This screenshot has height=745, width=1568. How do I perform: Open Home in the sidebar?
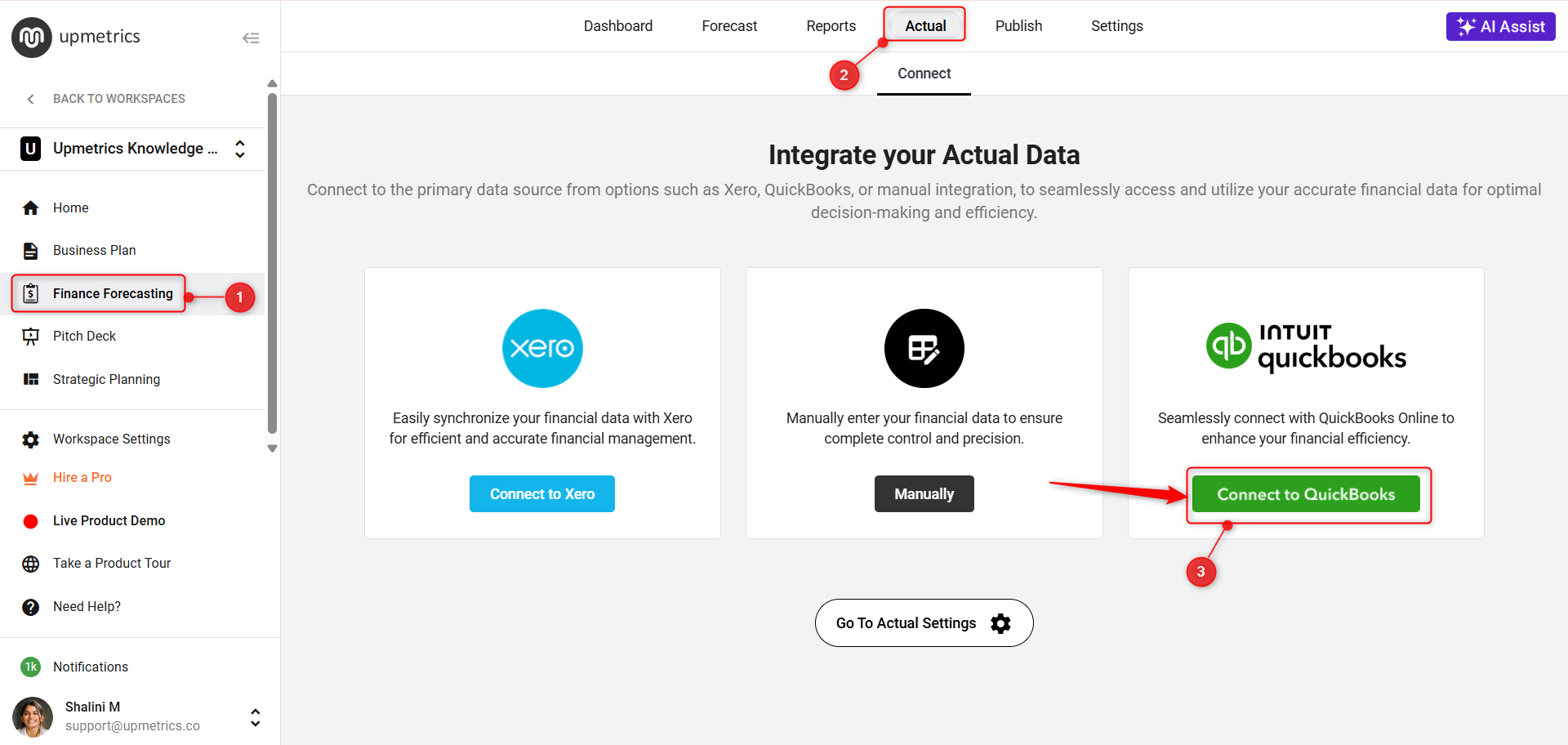click(x=132, y=208)
